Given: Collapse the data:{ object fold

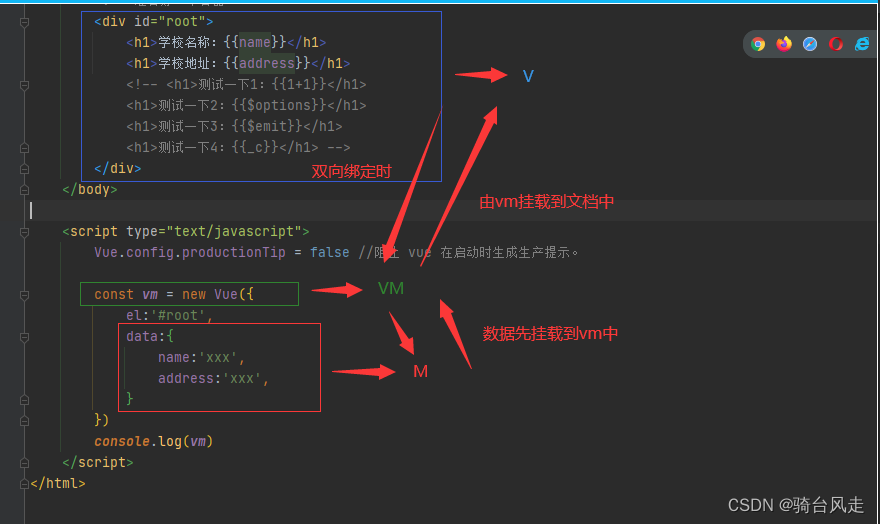Looking at the screenshot, I should point(24,337).
